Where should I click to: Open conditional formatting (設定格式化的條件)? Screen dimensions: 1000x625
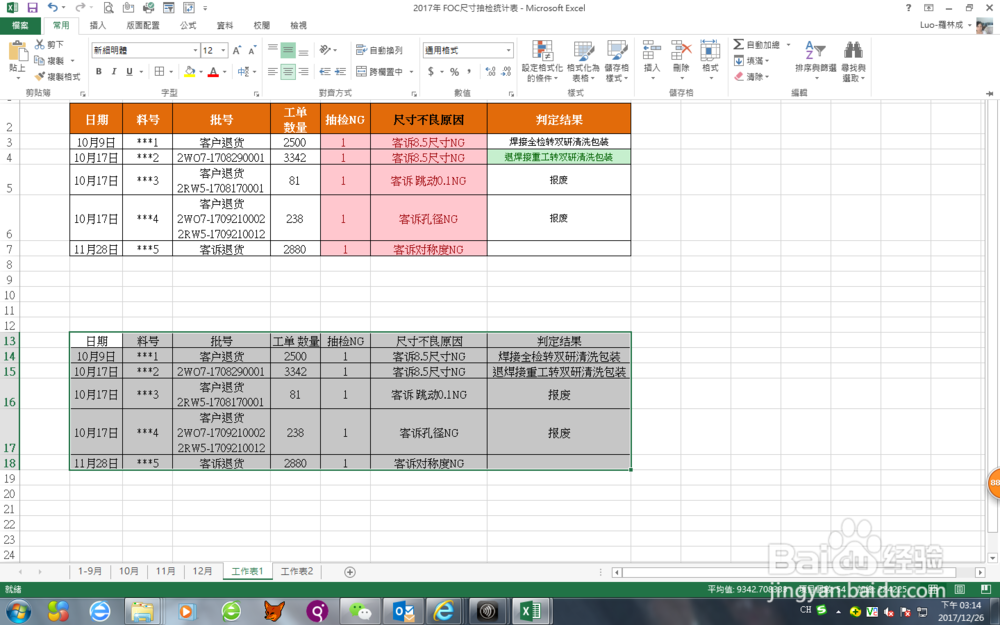tap(542, 61)
